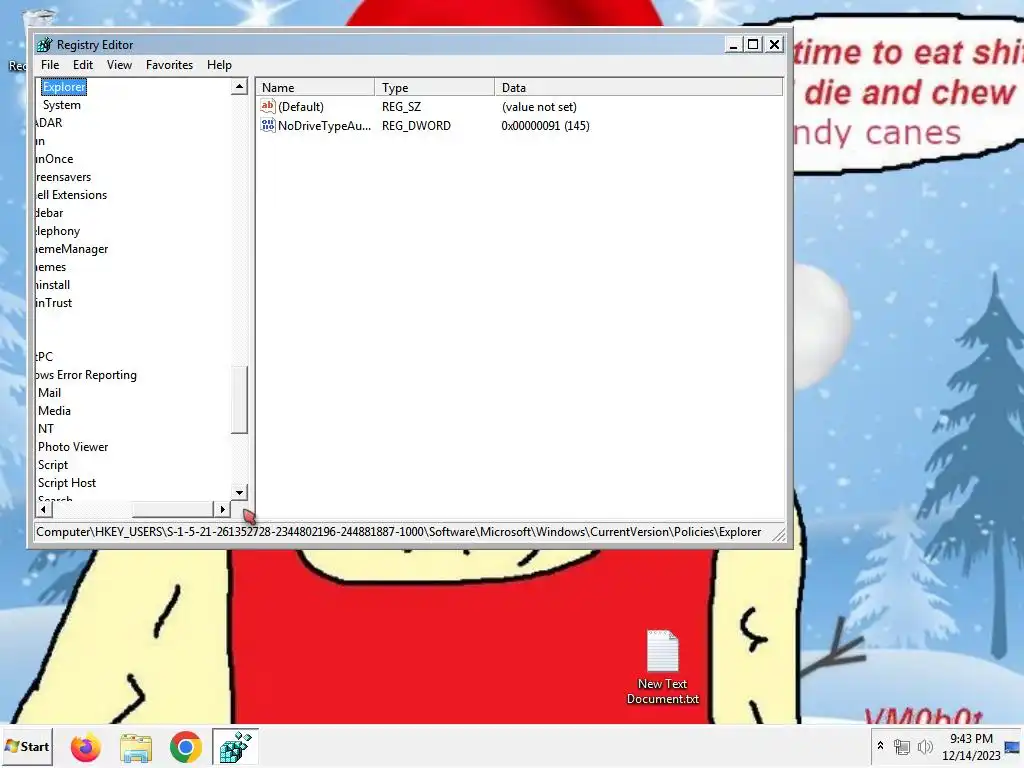Open the Favorites menu
The width and height of the screenshot is (1024, 768).
[x=169, y=65]
